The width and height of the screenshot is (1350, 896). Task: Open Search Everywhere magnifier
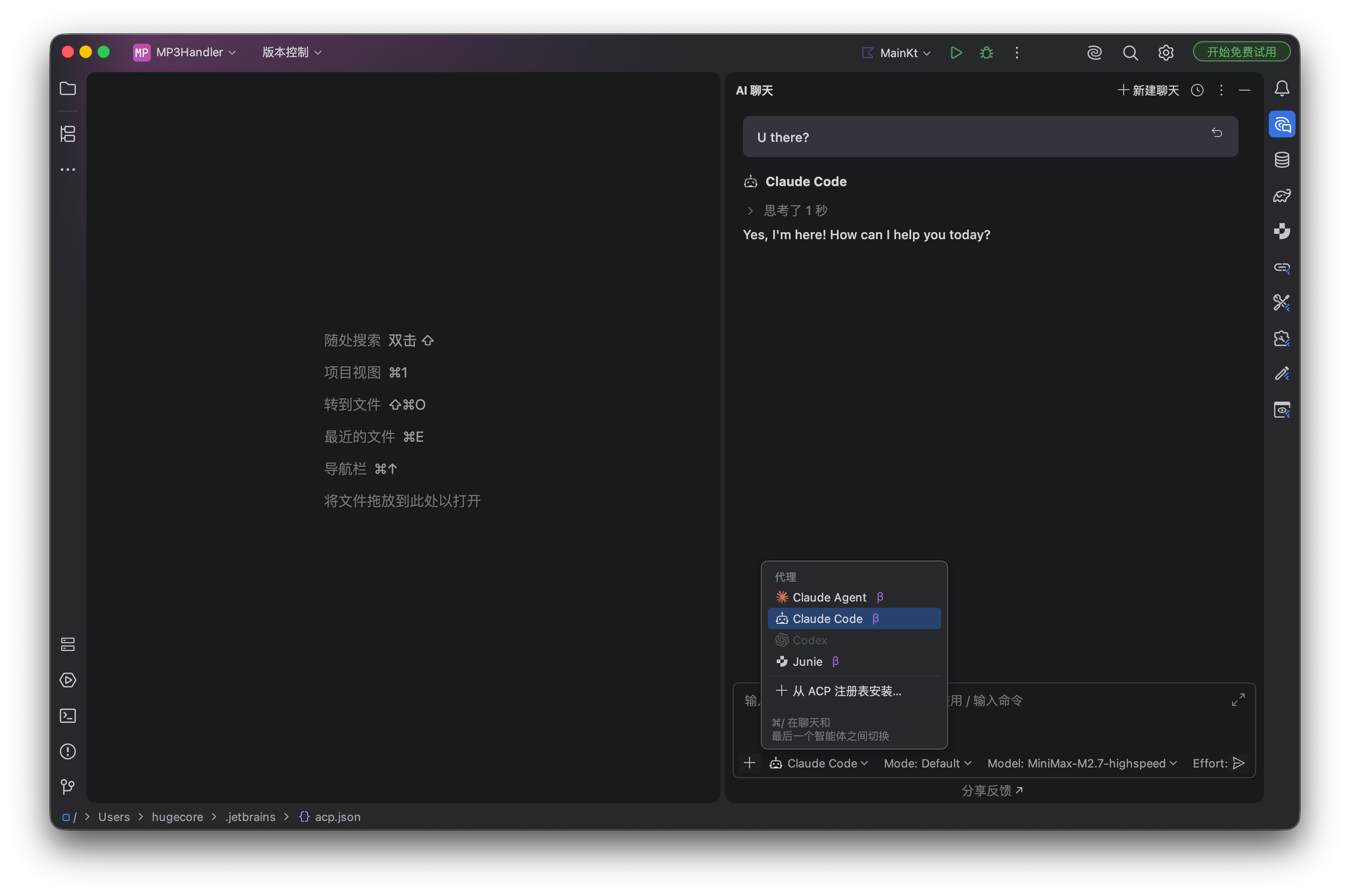[x=1130, y=53]
